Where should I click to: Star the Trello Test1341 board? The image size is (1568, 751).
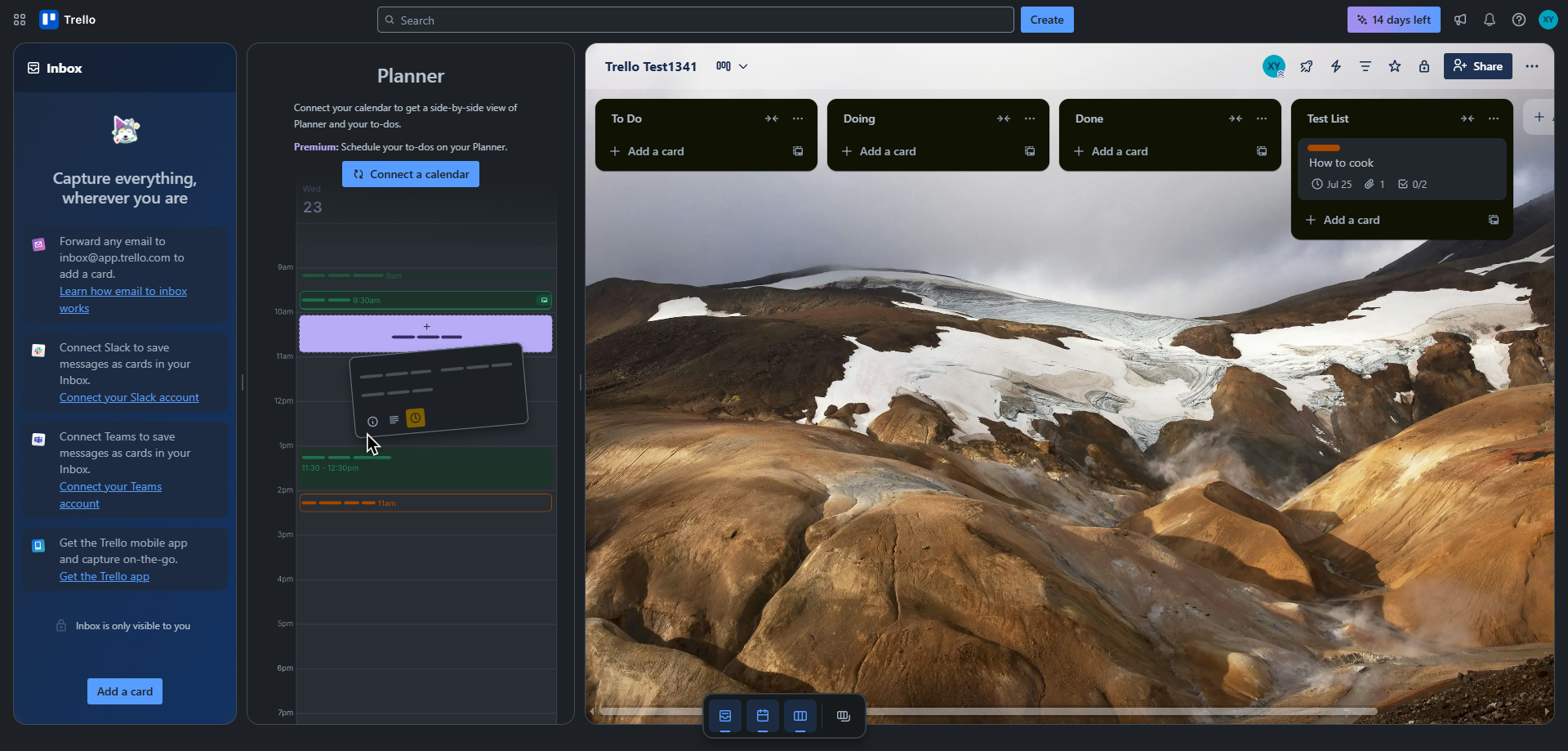coord(1395,66)
